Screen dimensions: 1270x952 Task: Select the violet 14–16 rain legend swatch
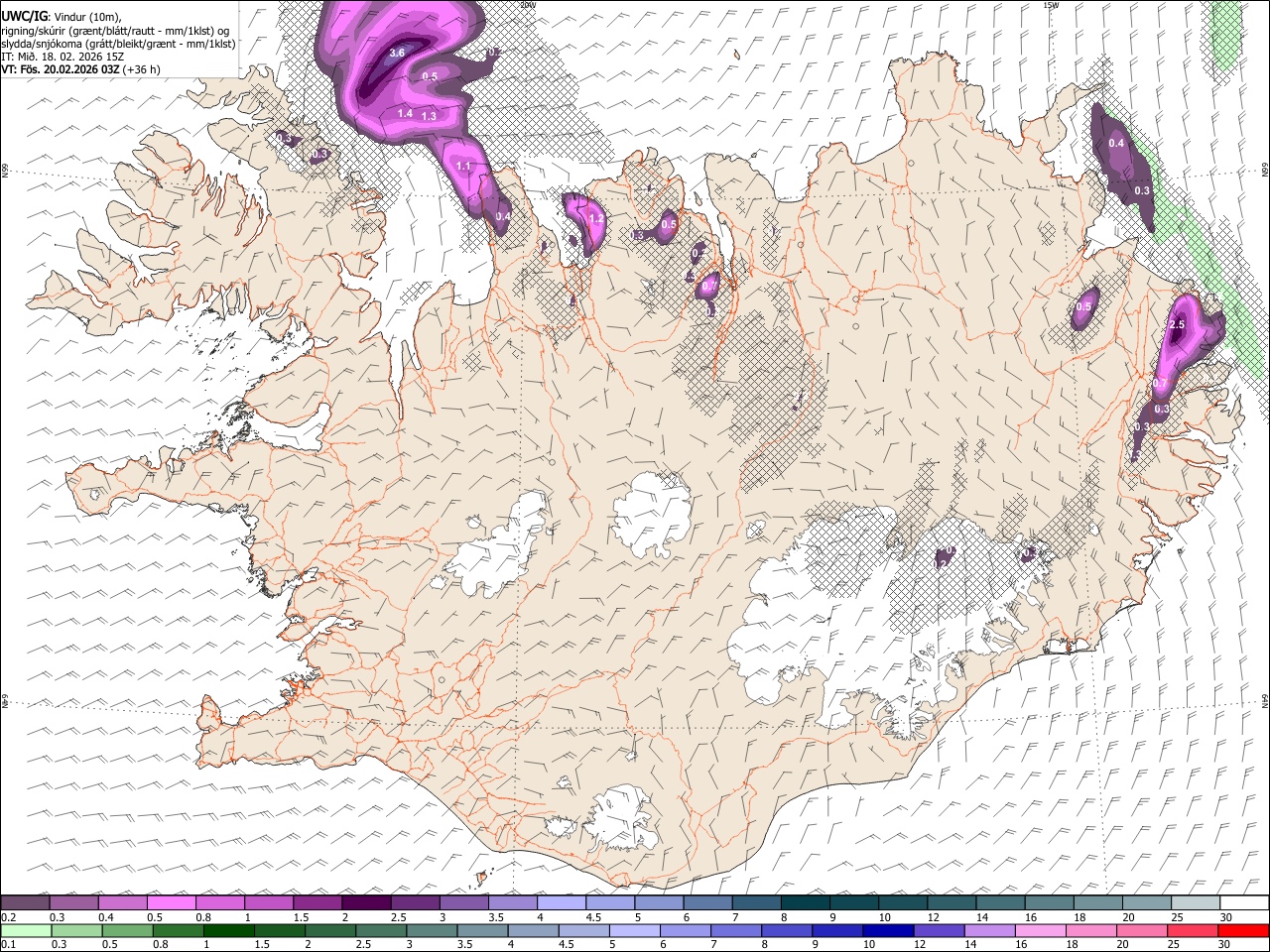click(989, 930)
